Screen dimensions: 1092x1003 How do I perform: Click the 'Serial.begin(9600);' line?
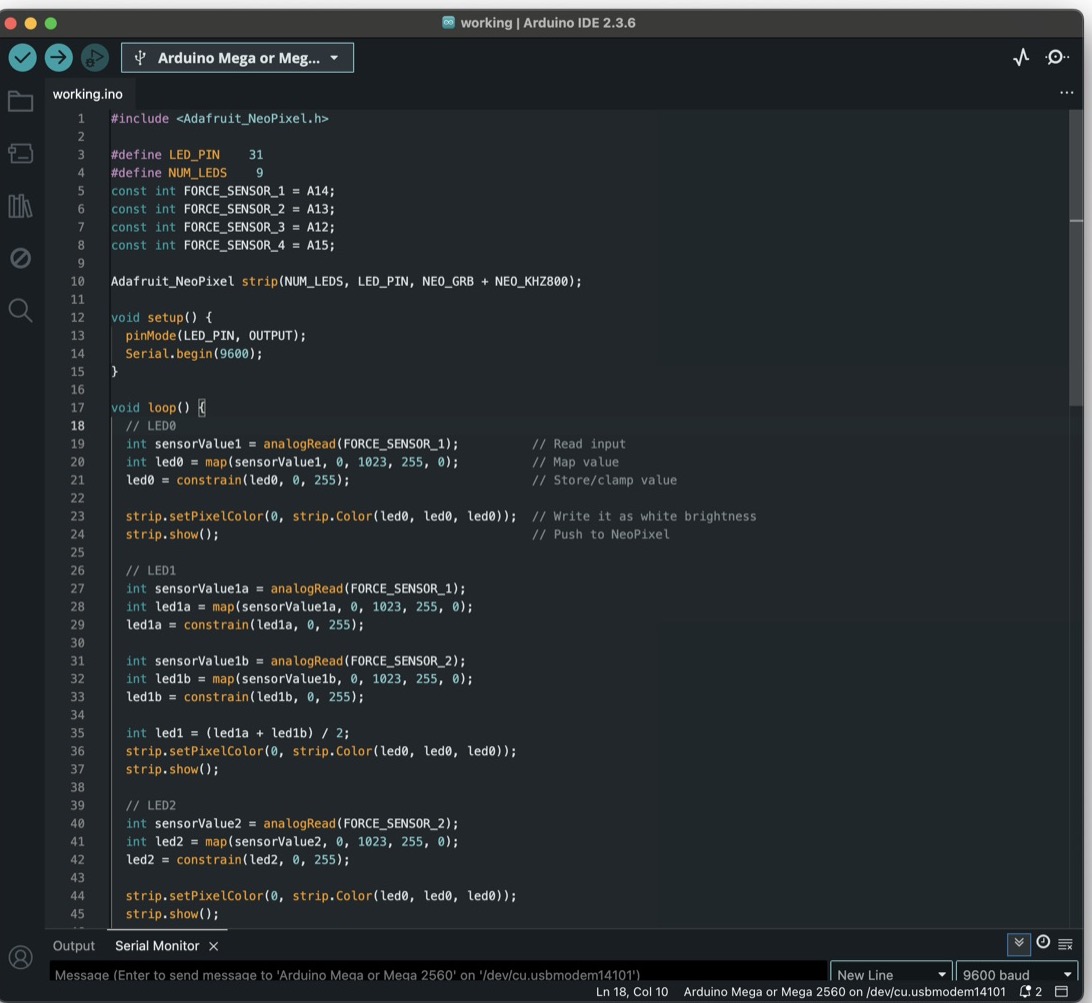click(x=194, y=354)
